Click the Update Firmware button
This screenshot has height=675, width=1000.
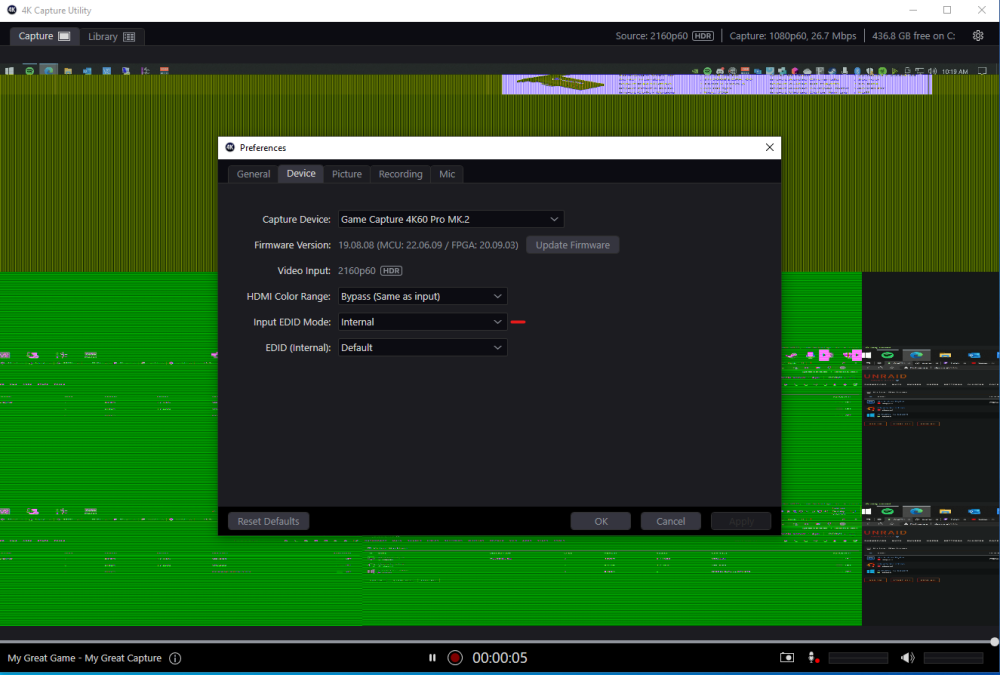point(572,245)
